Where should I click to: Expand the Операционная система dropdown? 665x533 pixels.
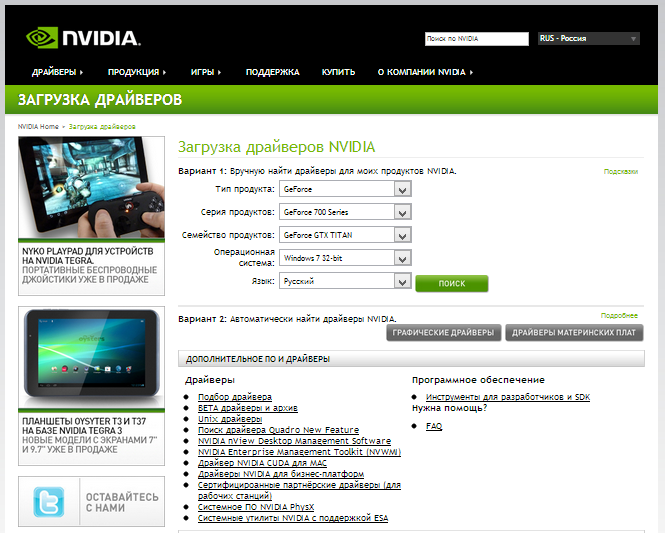[x=345, y=258]
